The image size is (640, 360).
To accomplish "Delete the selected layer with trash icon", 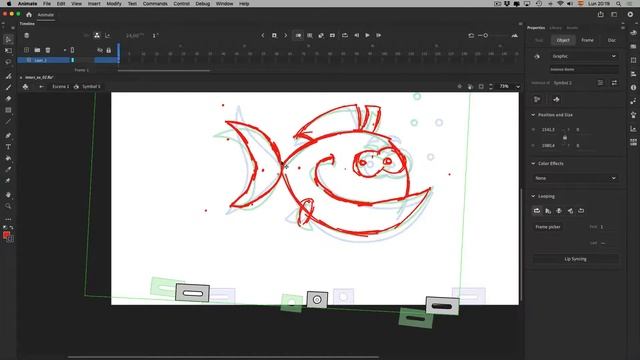I will tap(48, 50).
